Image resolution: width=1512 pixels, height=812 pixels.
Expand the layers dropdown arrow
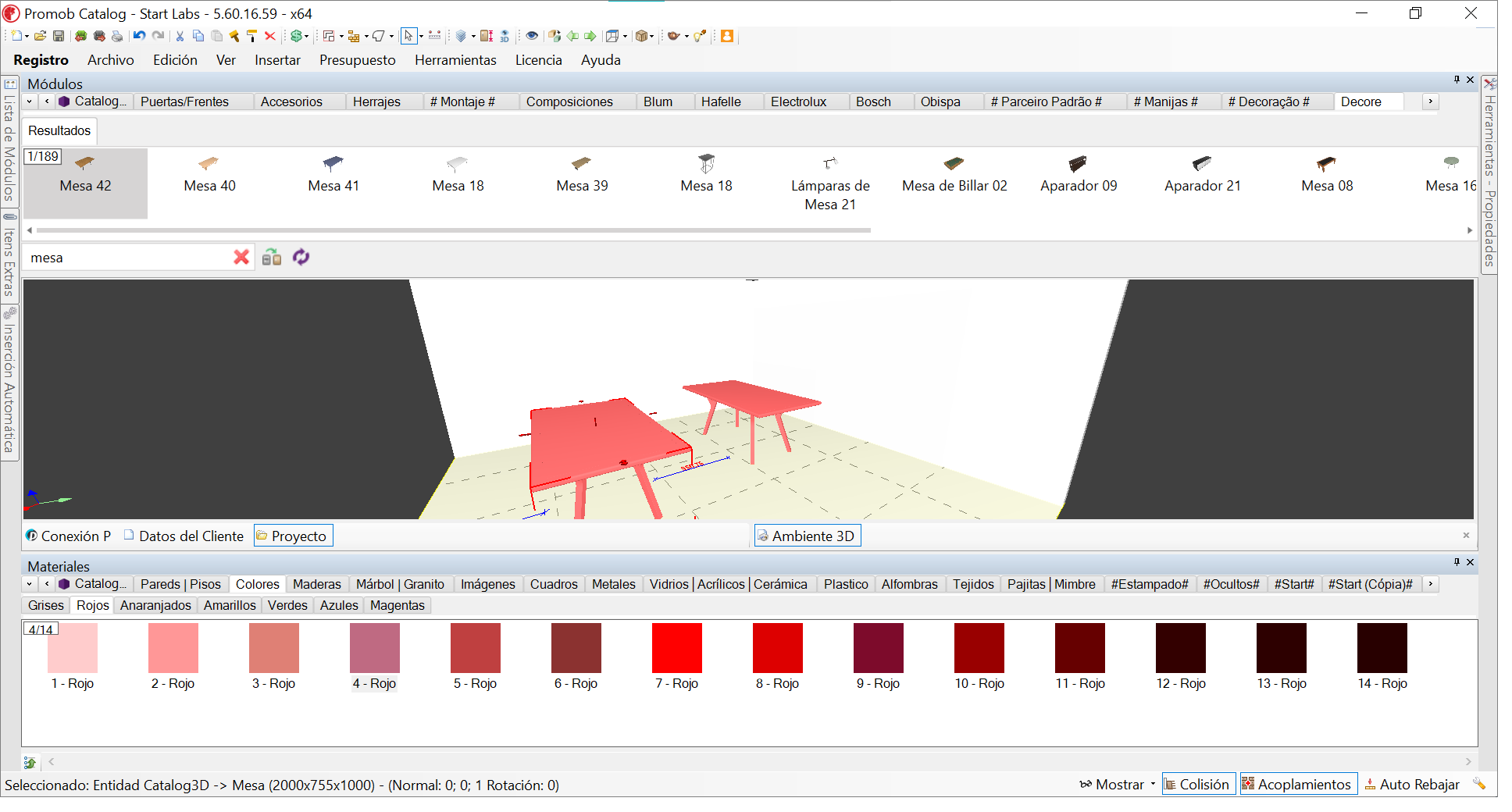point(473,37)
